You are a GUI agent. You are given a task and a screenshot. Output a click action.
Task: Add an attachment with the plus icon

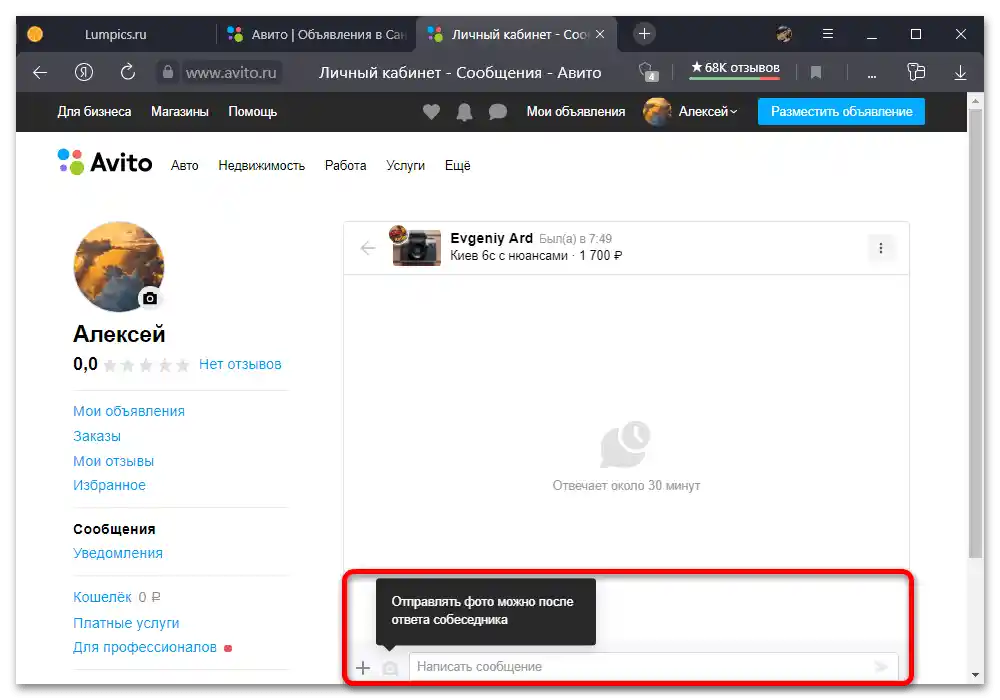[x=363, y=667]
